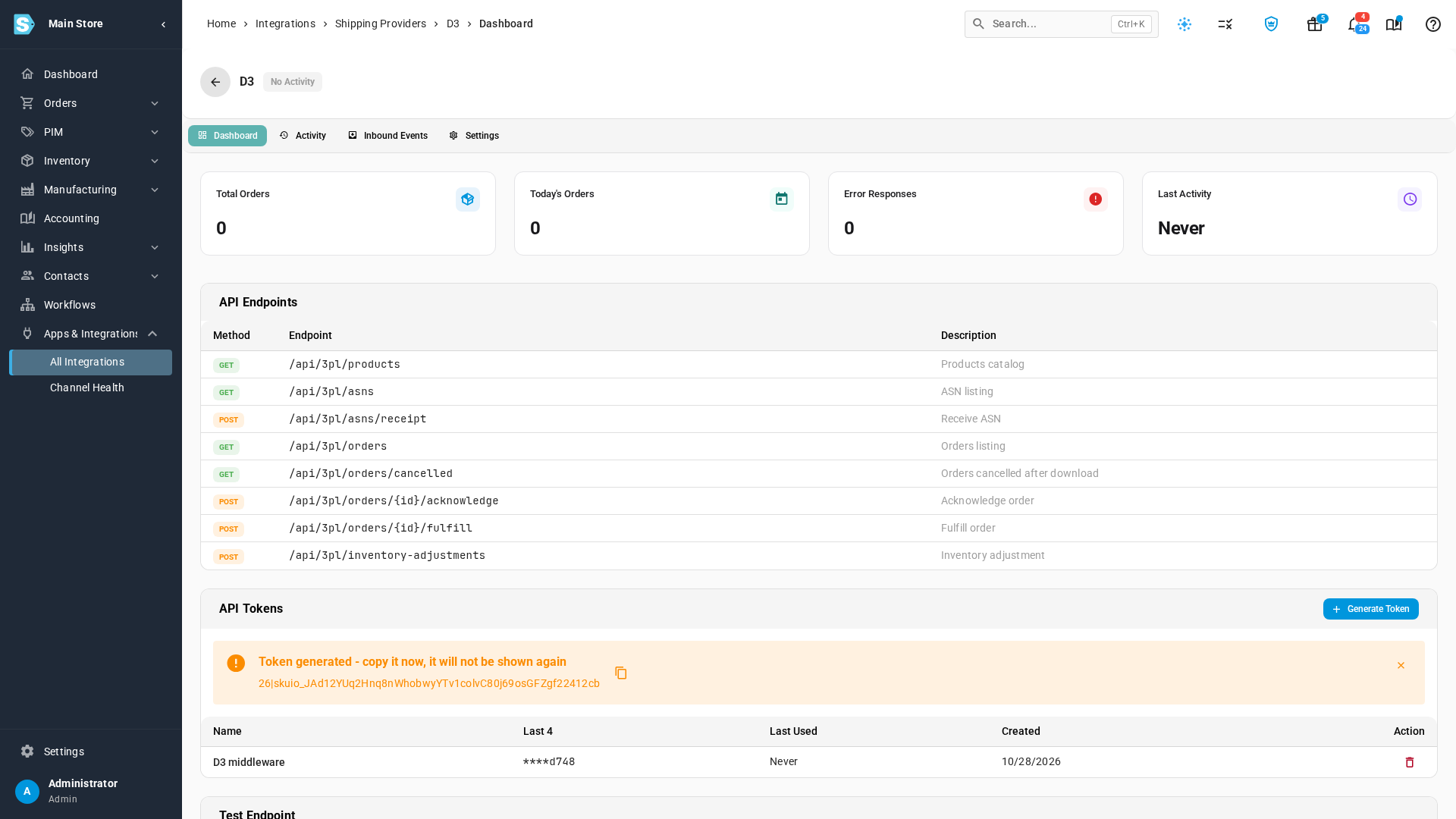Open the Settings tab for D3

pos(474,136)
